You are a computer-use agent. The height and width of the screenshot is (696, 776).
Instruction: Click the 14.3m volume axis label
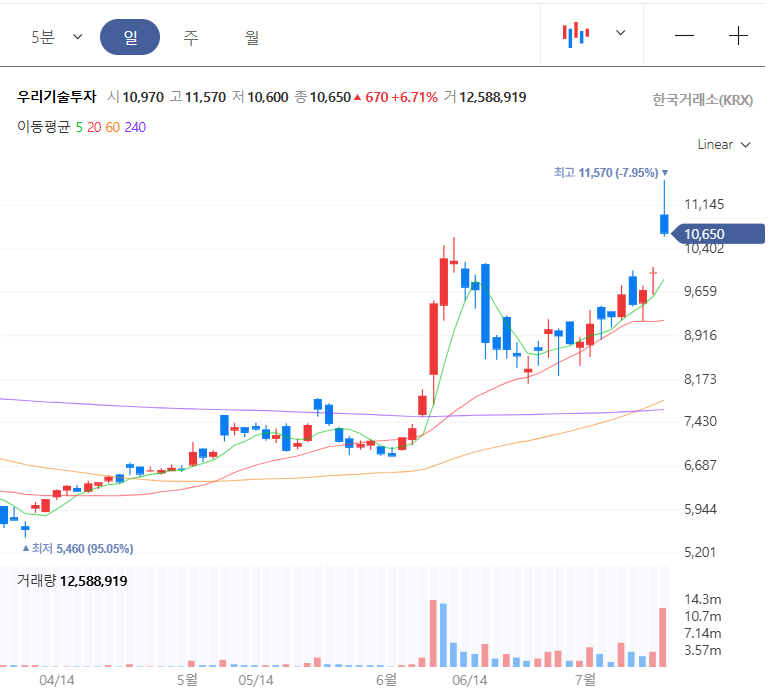click(703, 599)
